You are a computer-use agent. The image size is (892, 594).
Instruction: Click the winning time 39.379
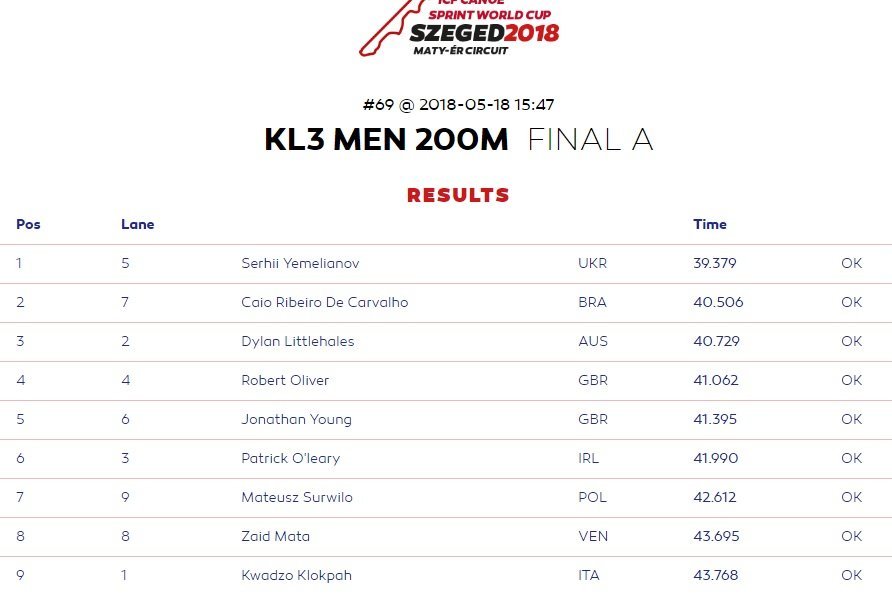point(714,264)
